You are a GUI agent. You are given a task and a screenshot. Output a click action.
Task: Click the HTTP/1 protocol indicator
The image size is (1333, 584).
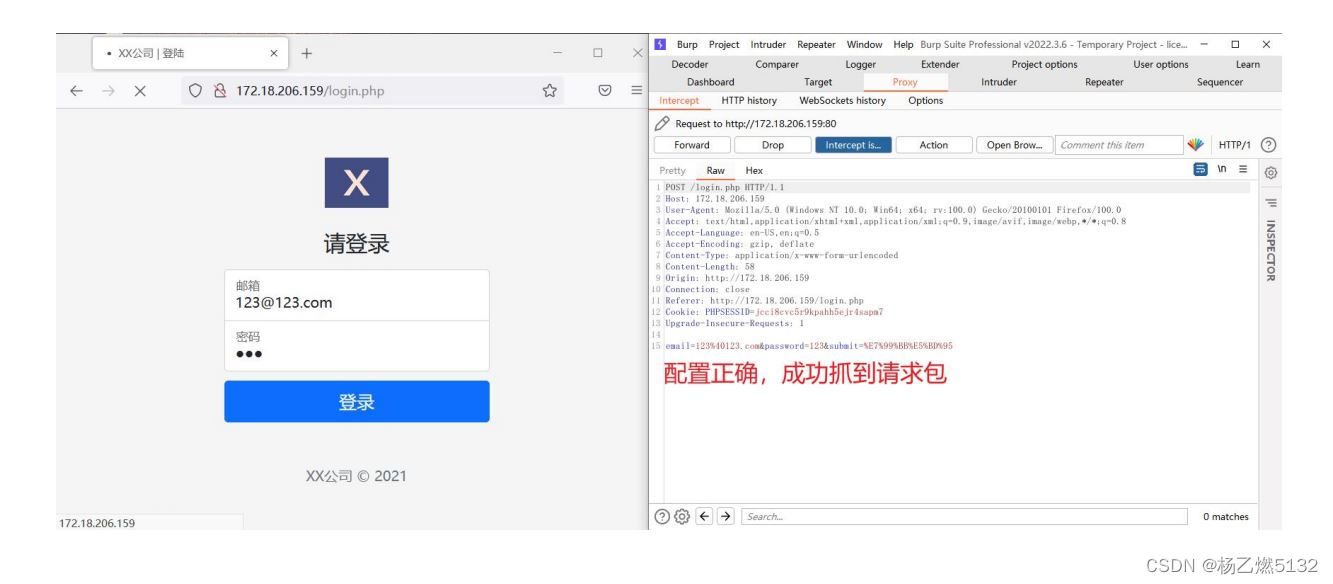click(1235, 145)
